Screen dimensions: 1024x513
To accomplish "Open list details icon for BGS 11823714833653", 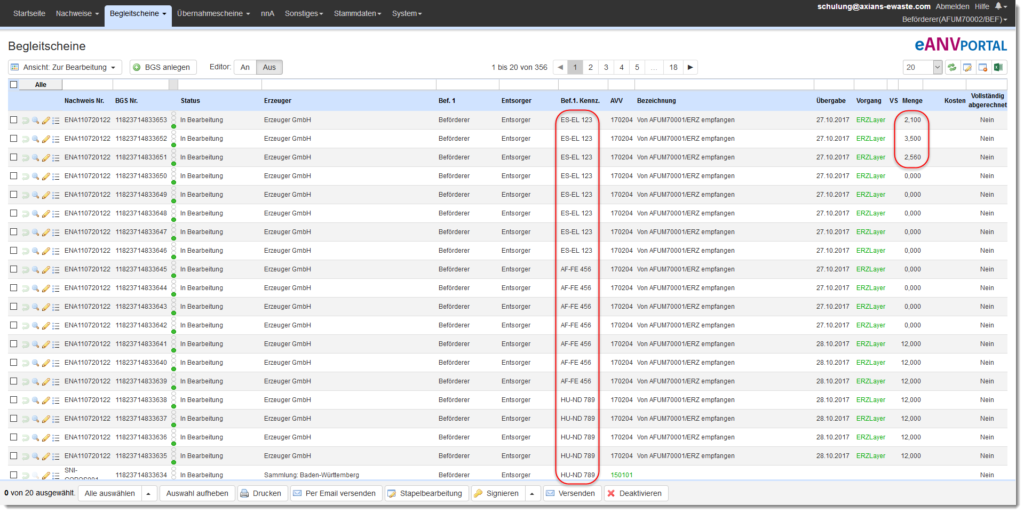I will [56, 120].
